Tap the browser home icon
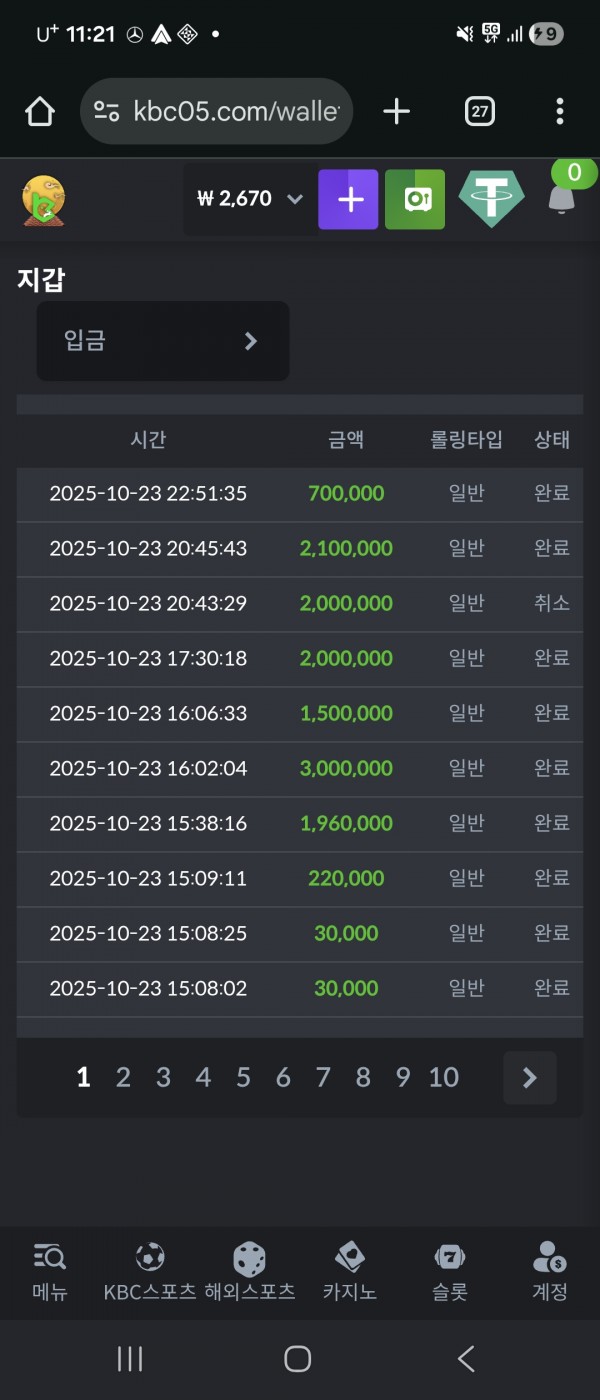The height and width of the screenshot is (1400, 600). click(x=40, y=112)
